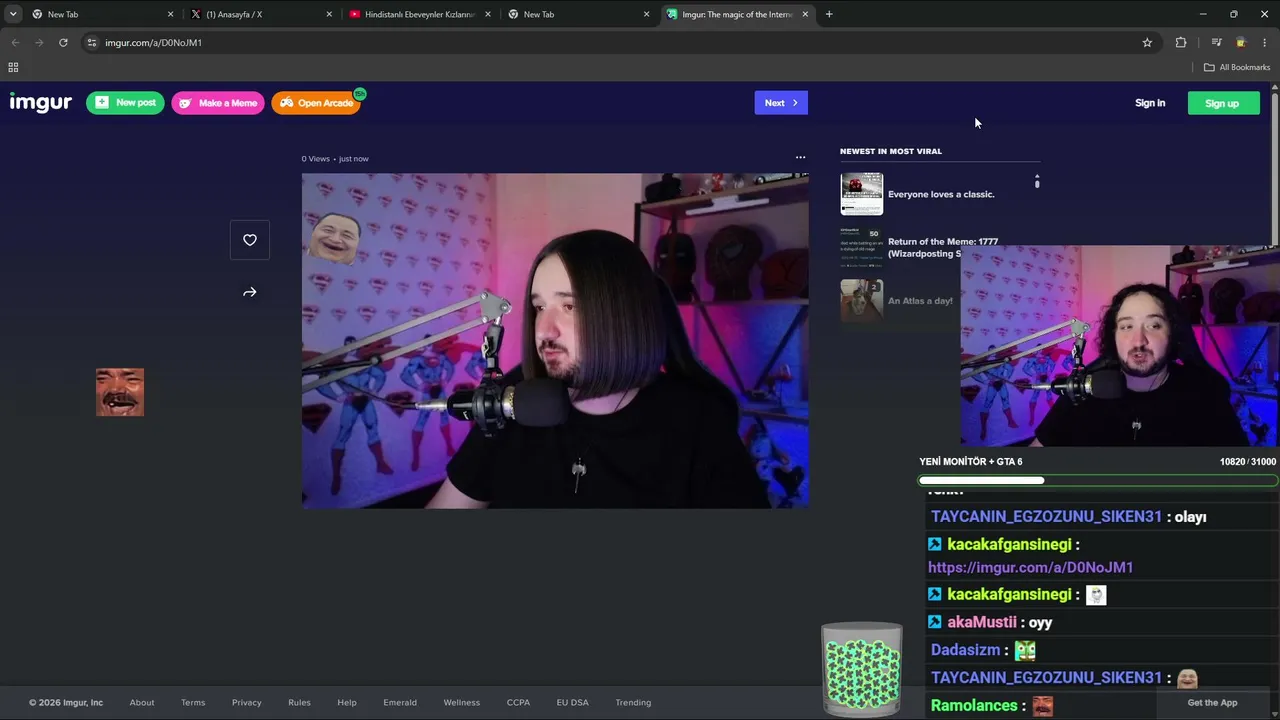Click the browser forward arrow
The height and width of the screenshot is (720, 1280).
click(x=39, y=43)
